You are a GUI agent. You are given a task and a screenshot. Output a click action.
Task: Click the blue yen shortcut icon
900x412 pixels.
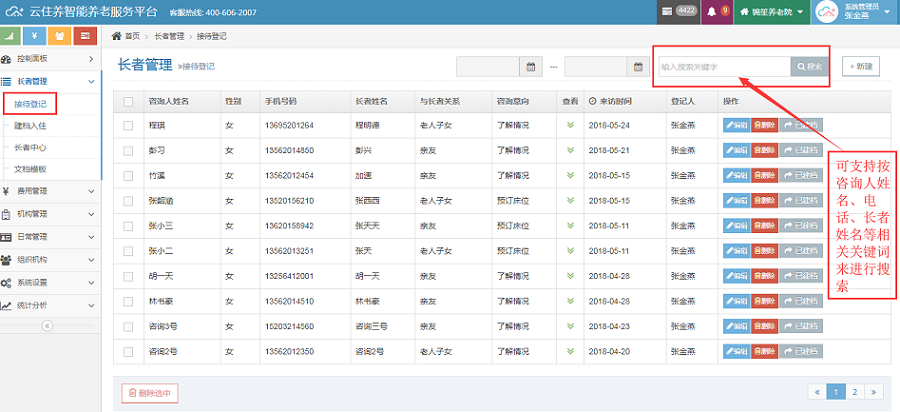coord(37,36)
